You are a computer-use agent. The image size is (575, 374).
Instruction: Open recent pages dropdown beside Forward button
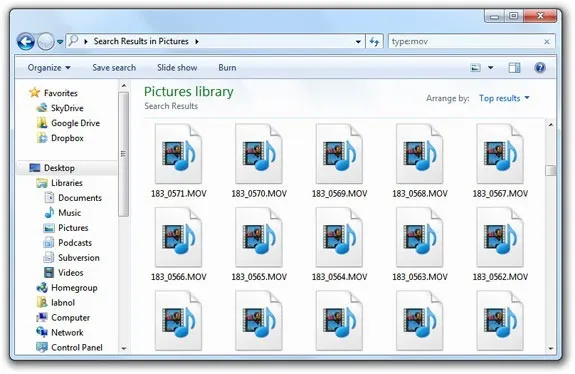click(x=60, y=42)
